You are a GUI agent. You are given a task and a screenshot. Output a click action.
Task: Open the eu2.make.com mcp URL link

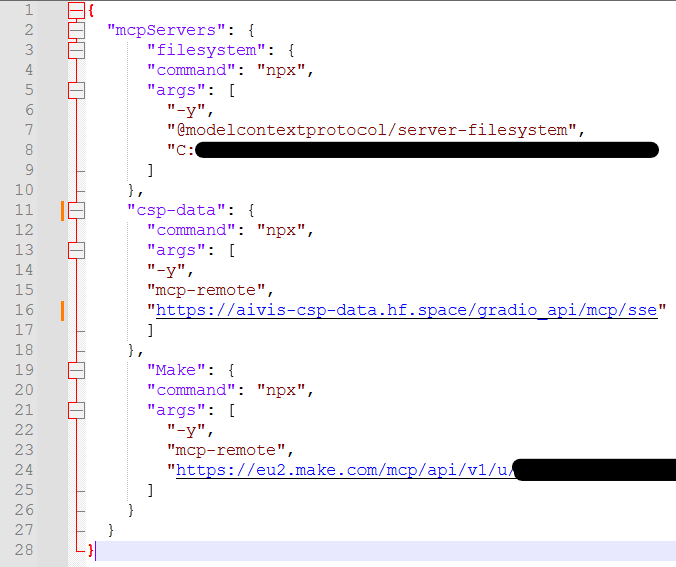[x=345, y=470]
